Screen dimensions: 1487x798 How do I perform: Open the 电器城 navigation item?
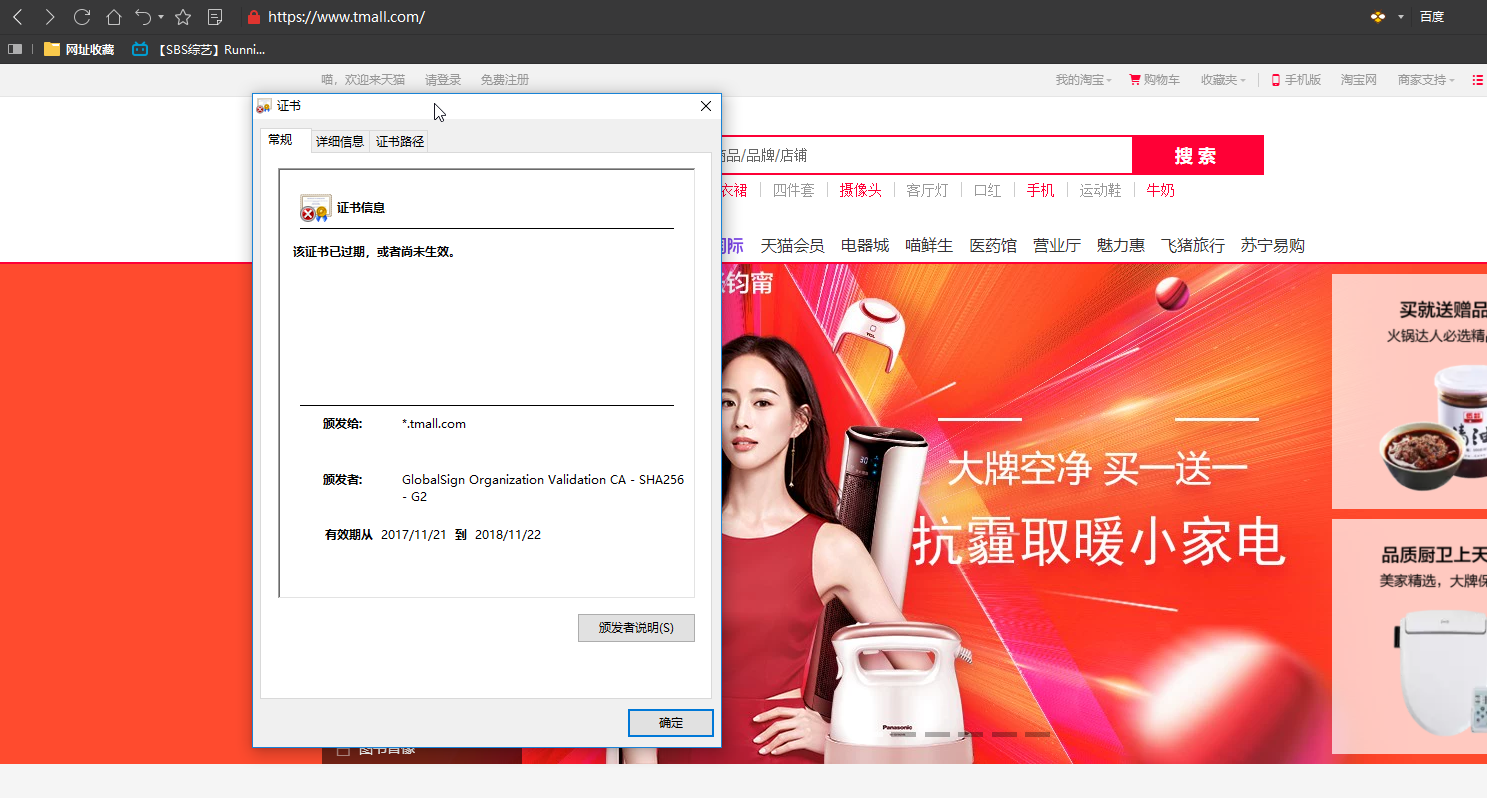click(865, 245)
